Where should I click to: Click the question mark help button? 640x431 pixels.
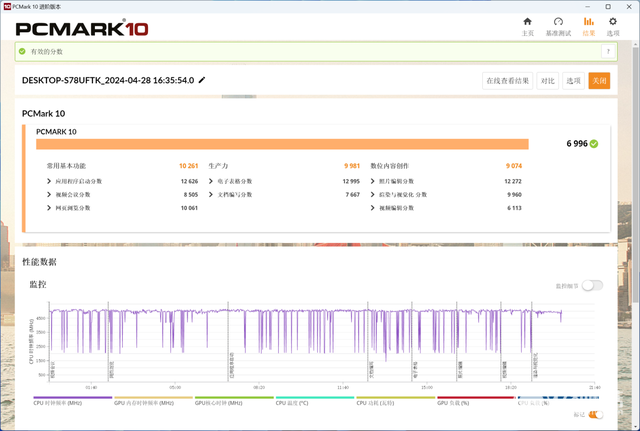[608, 51]
